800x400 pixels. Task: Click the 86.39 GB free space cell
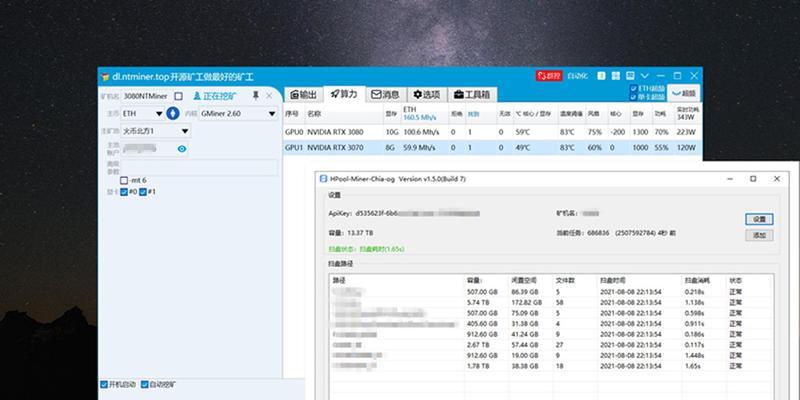(x=525, y=292)
